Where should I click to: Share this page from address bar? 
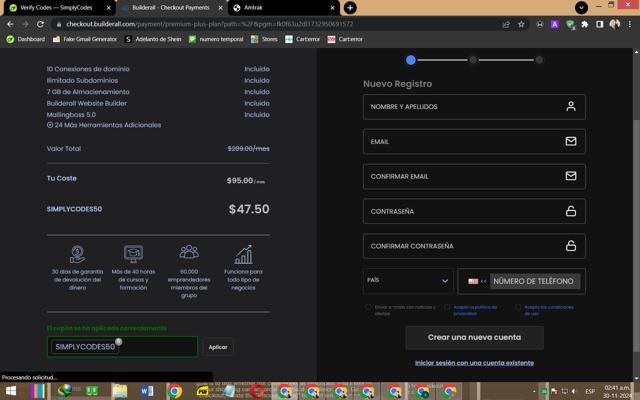[x=506, y=24]
